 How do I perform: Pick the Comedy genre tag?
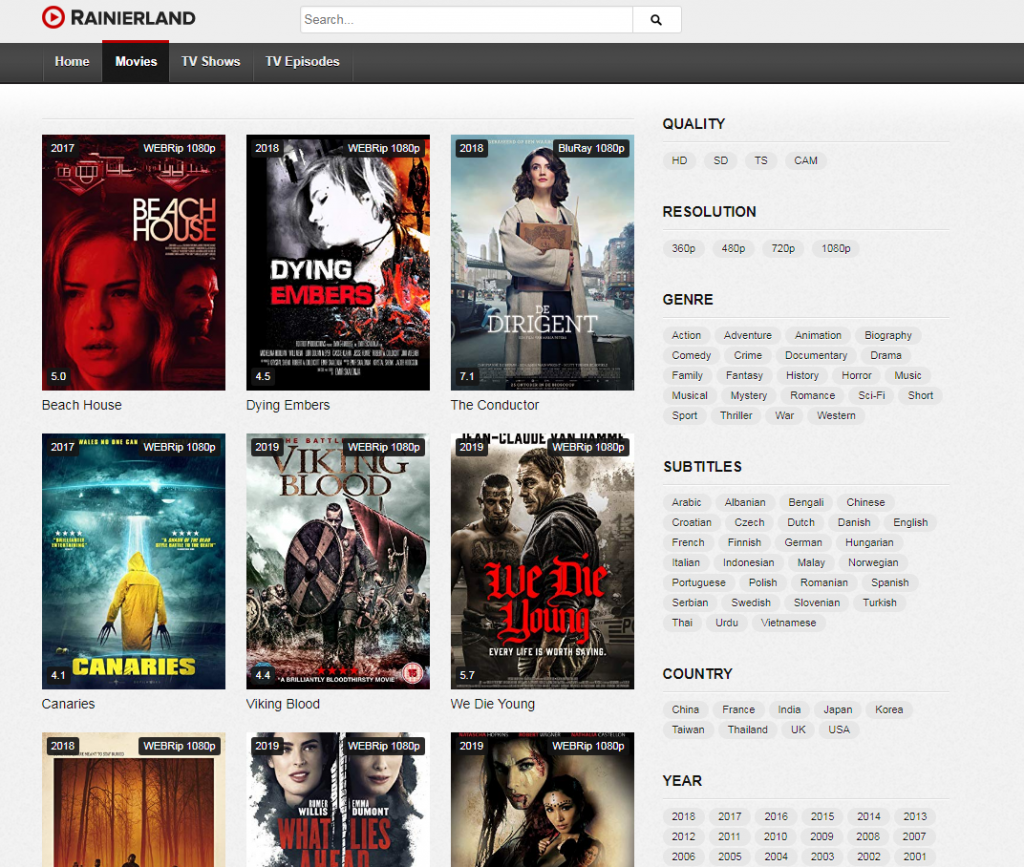(x=691, y=356)
